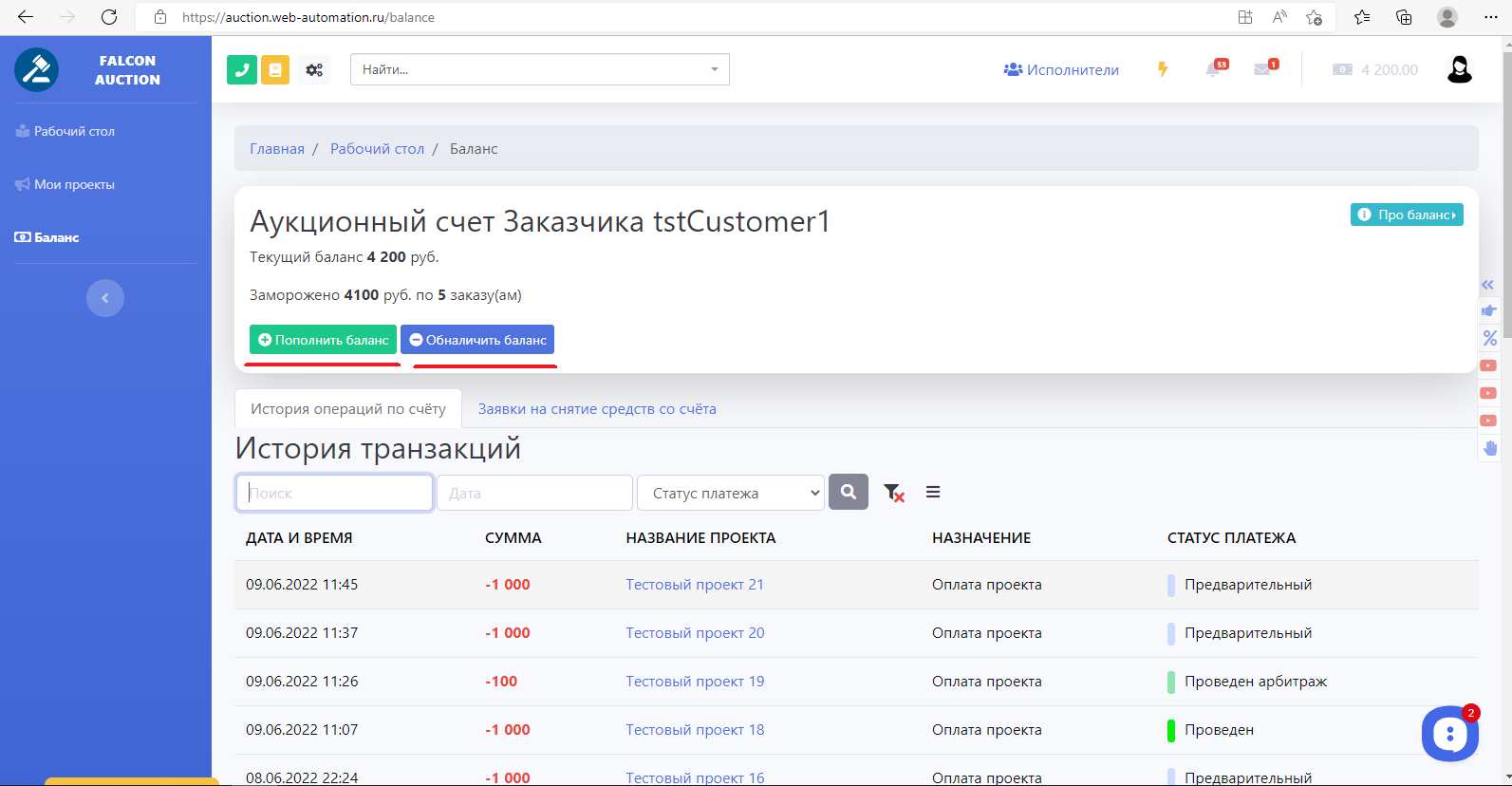Expand the Про баланс info button

1407,215
